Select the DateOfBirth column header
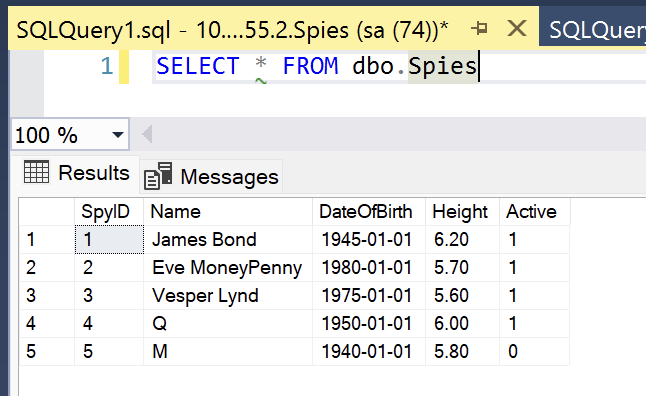This screenshot has width=646, height=396. coord(369,212)
